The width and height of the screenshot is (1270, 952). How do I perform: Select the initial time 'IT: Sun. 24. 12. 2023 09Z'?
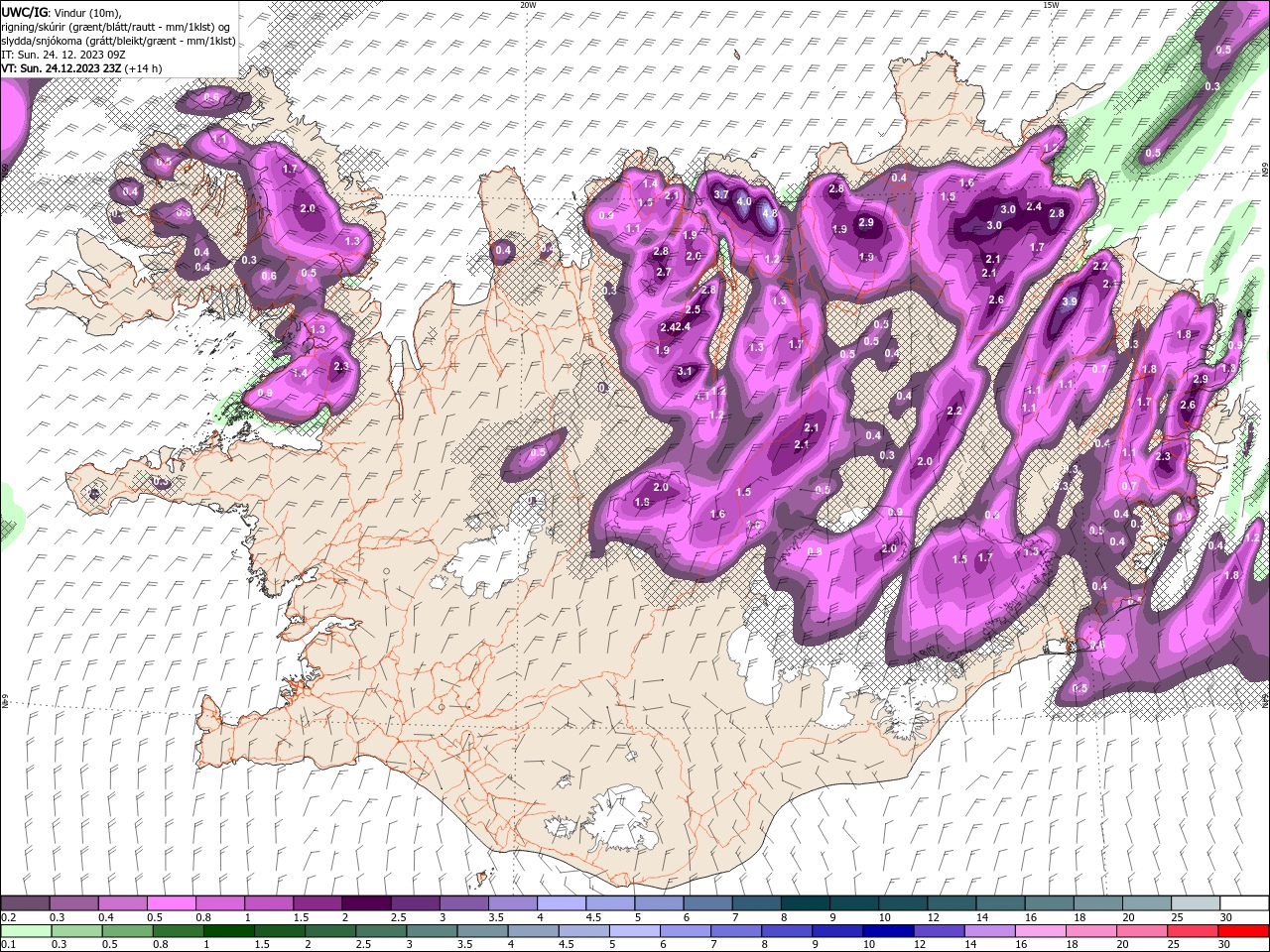pos(63,55)
